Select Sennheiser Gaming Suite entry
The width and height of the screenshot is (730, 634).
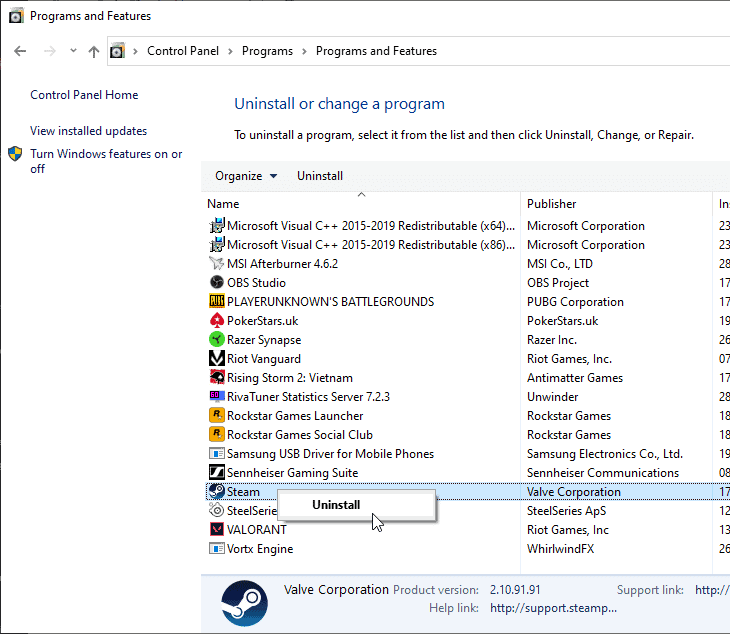292,473
